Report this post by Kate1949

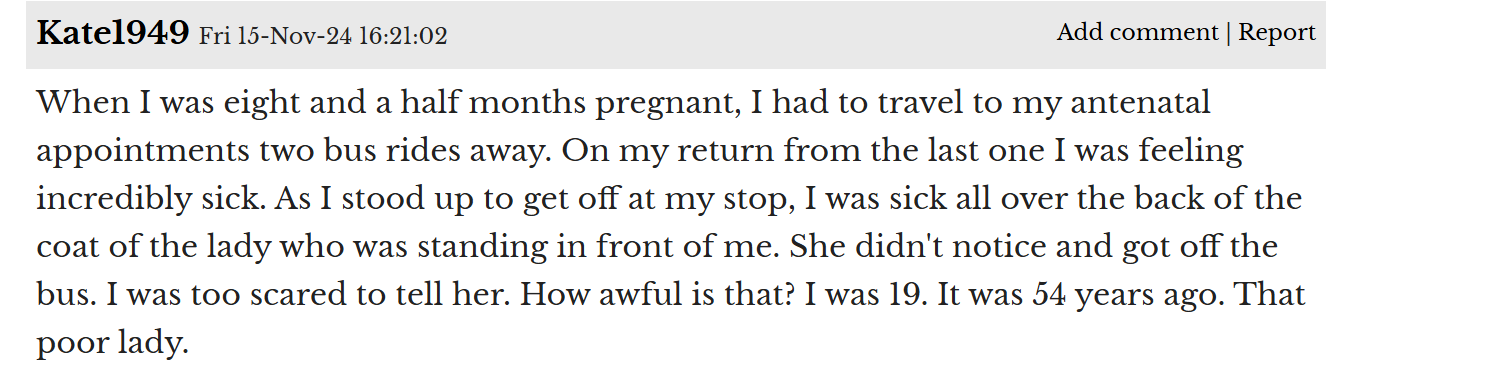coord(1277,32)
